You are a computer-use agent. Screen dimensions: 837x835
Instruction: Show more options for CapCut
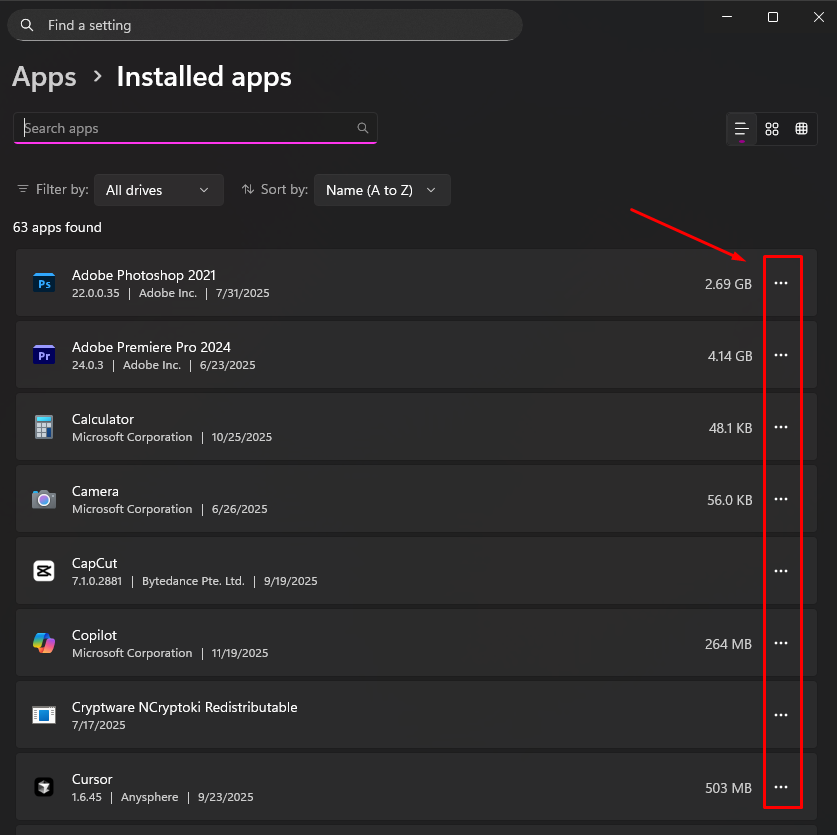781,571
